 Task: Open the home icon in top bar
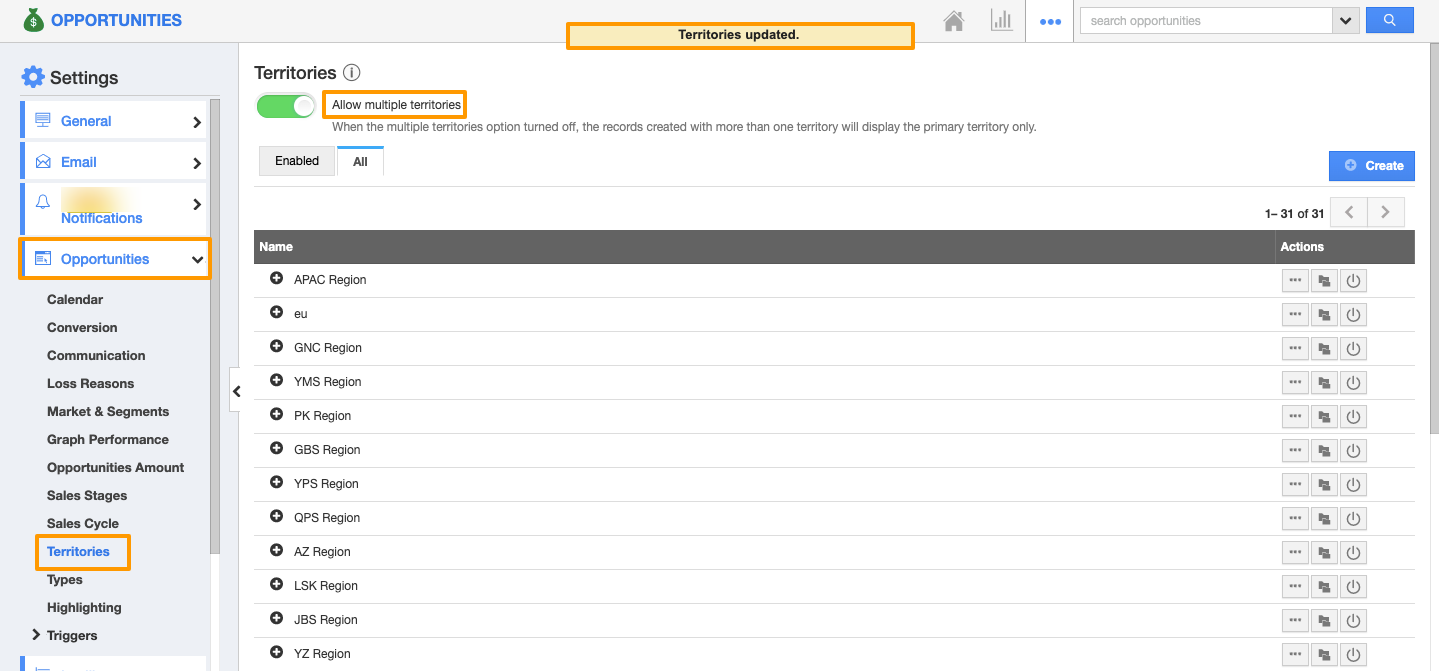click(x=954, y=21)
